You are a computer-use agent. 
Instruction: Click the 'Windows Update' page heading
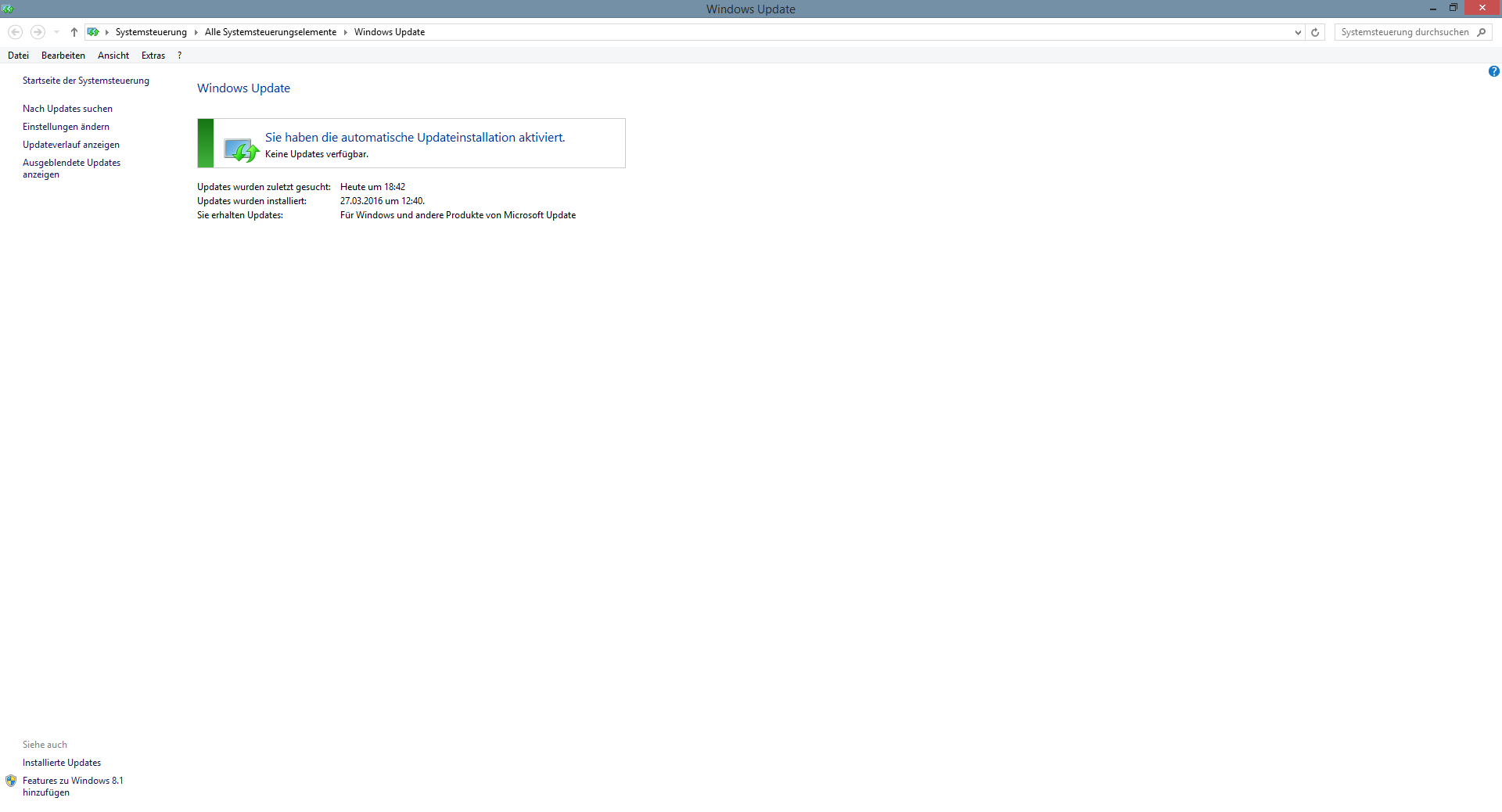pyautogui.click(x=243, y=88)
